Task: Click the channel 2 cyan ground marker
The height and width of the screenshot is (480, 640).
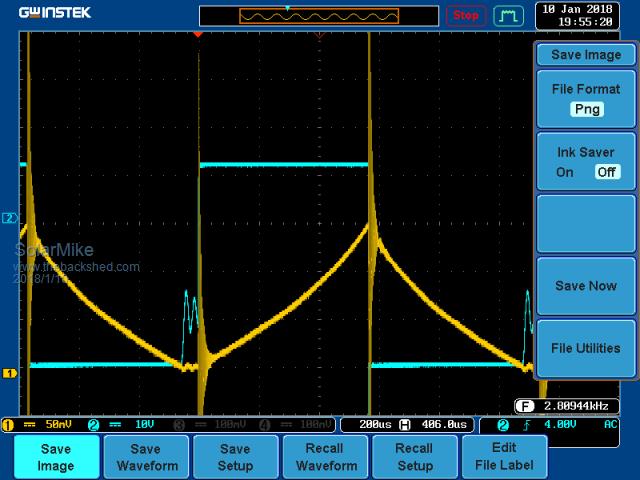Action: coord(10,217)
